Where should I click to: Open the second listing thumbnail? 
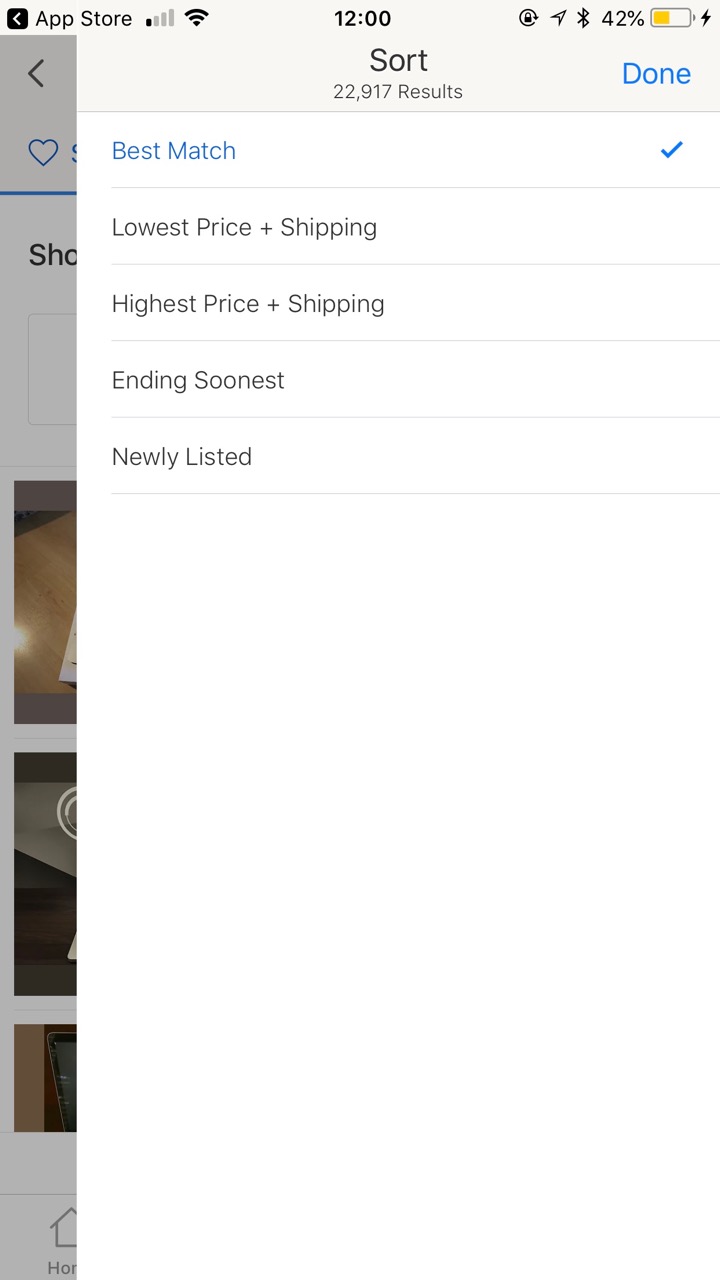click(x=45, y=873)
